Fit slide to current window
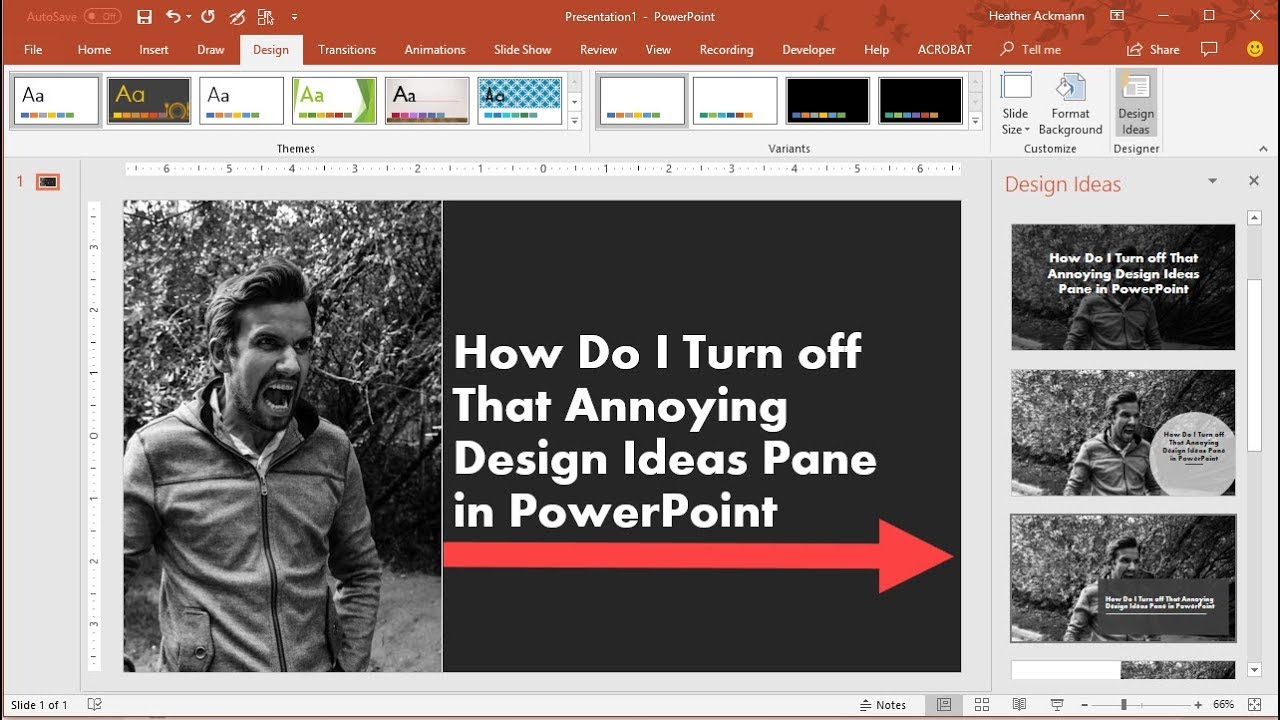The height and width of the screenshot is (720, 1280). coord(1255,705)
